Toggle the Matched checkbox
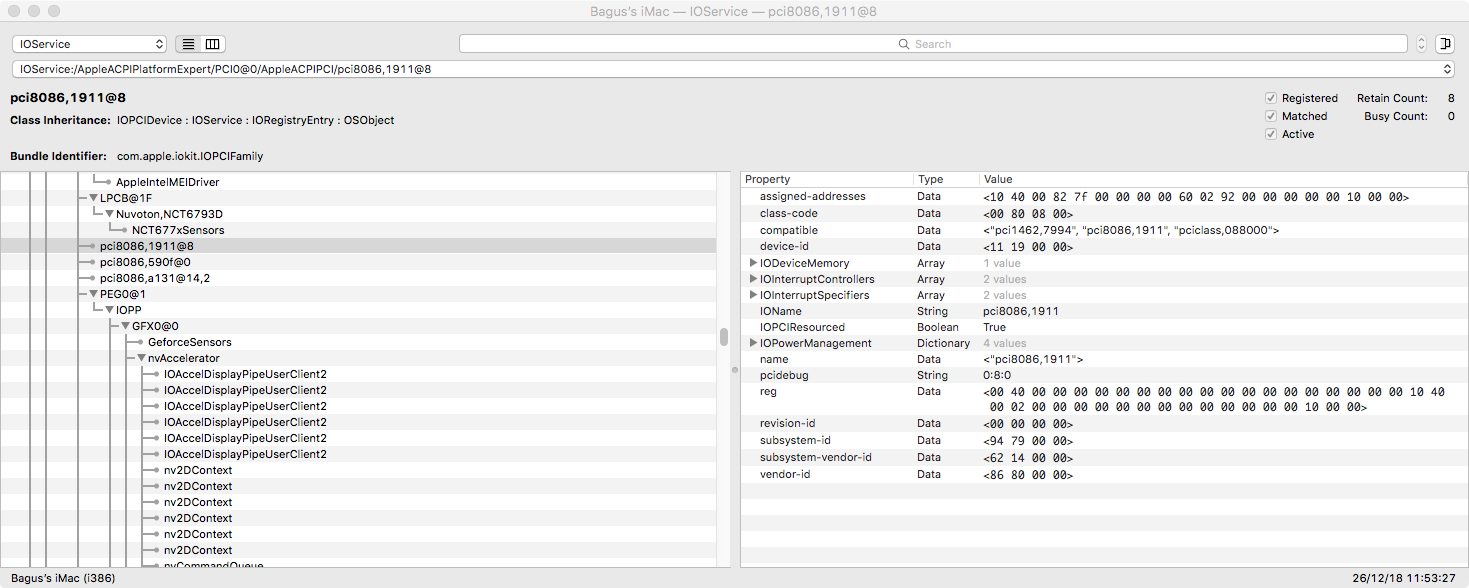Screen dimensions: 1469x588 tap(1271, 116)
